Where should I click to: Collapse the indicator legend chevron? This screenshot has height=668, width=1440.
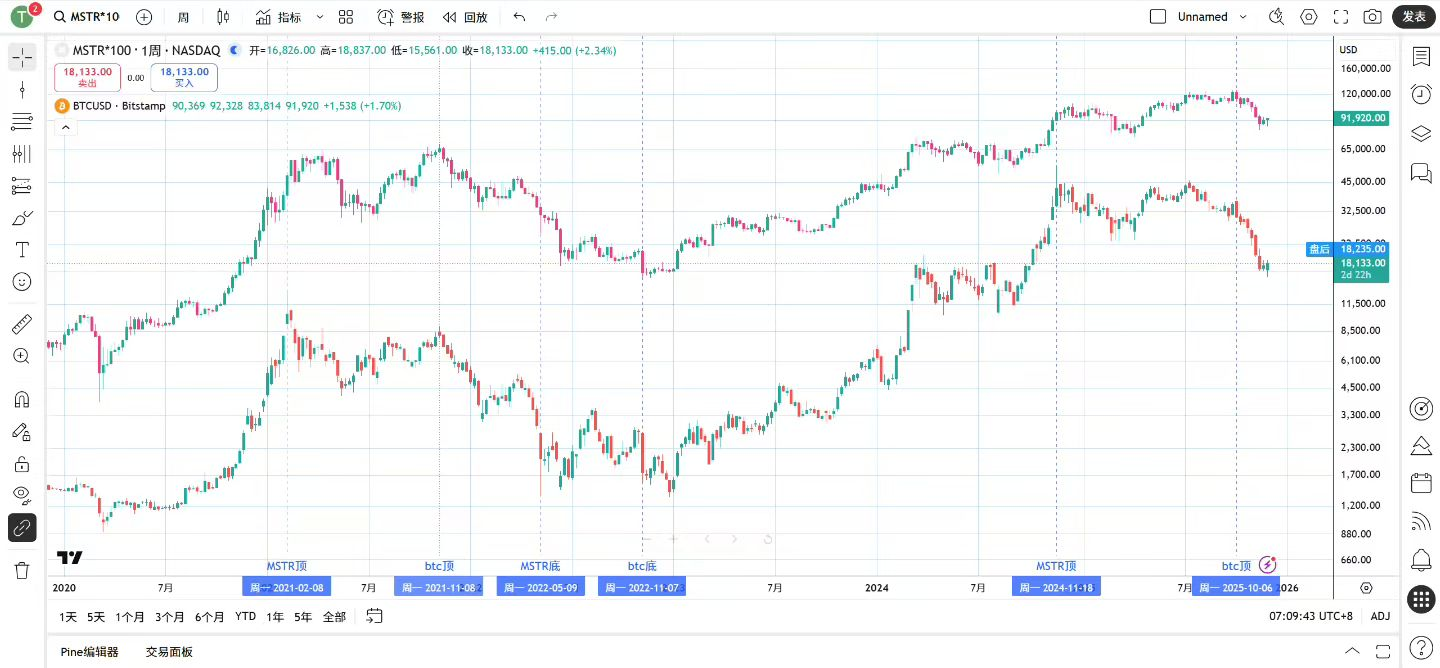[65, 127]
